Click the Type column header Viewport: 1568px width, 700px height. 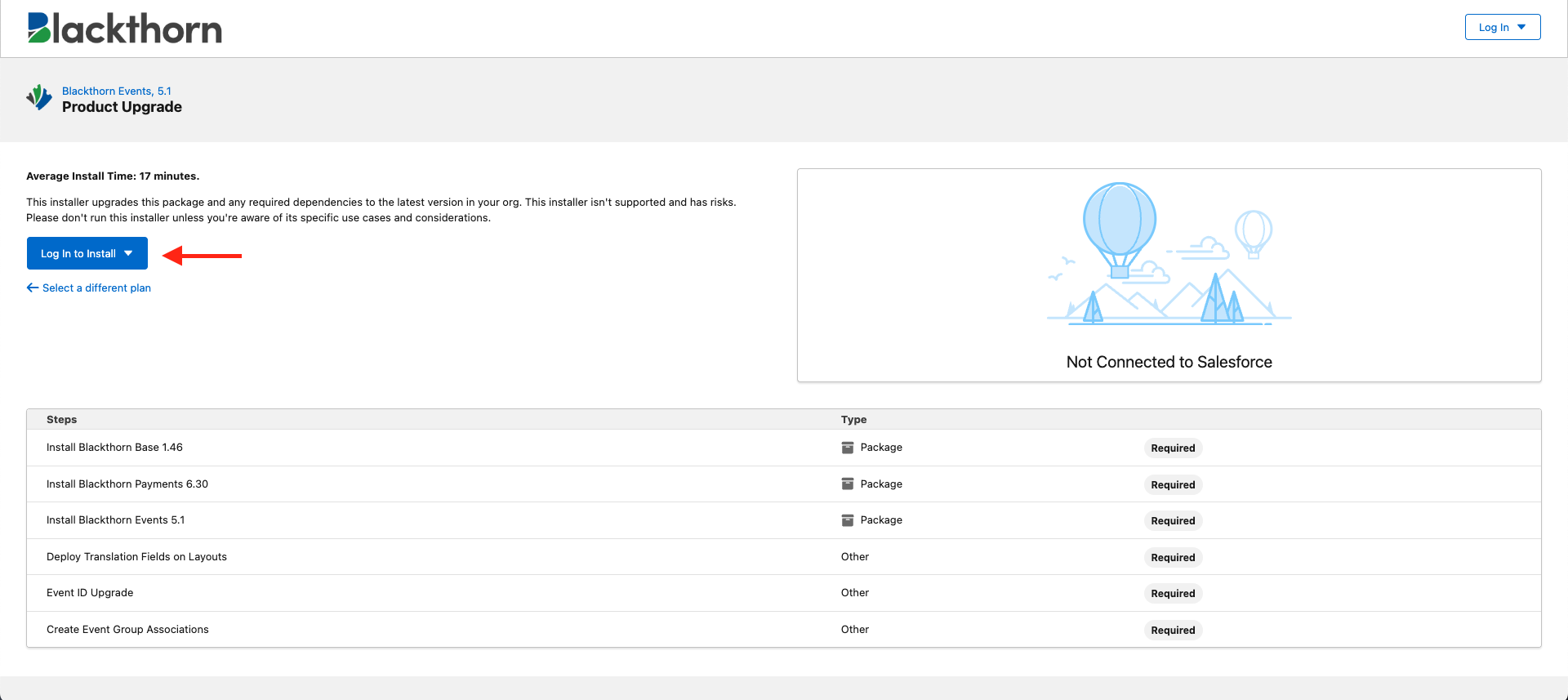853,419
